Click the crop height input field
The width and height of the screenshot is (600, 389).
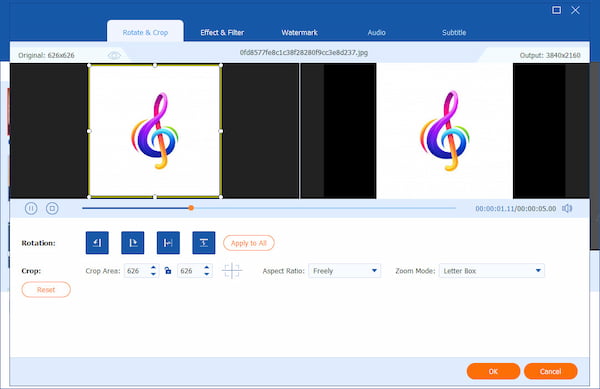point(190,271)
